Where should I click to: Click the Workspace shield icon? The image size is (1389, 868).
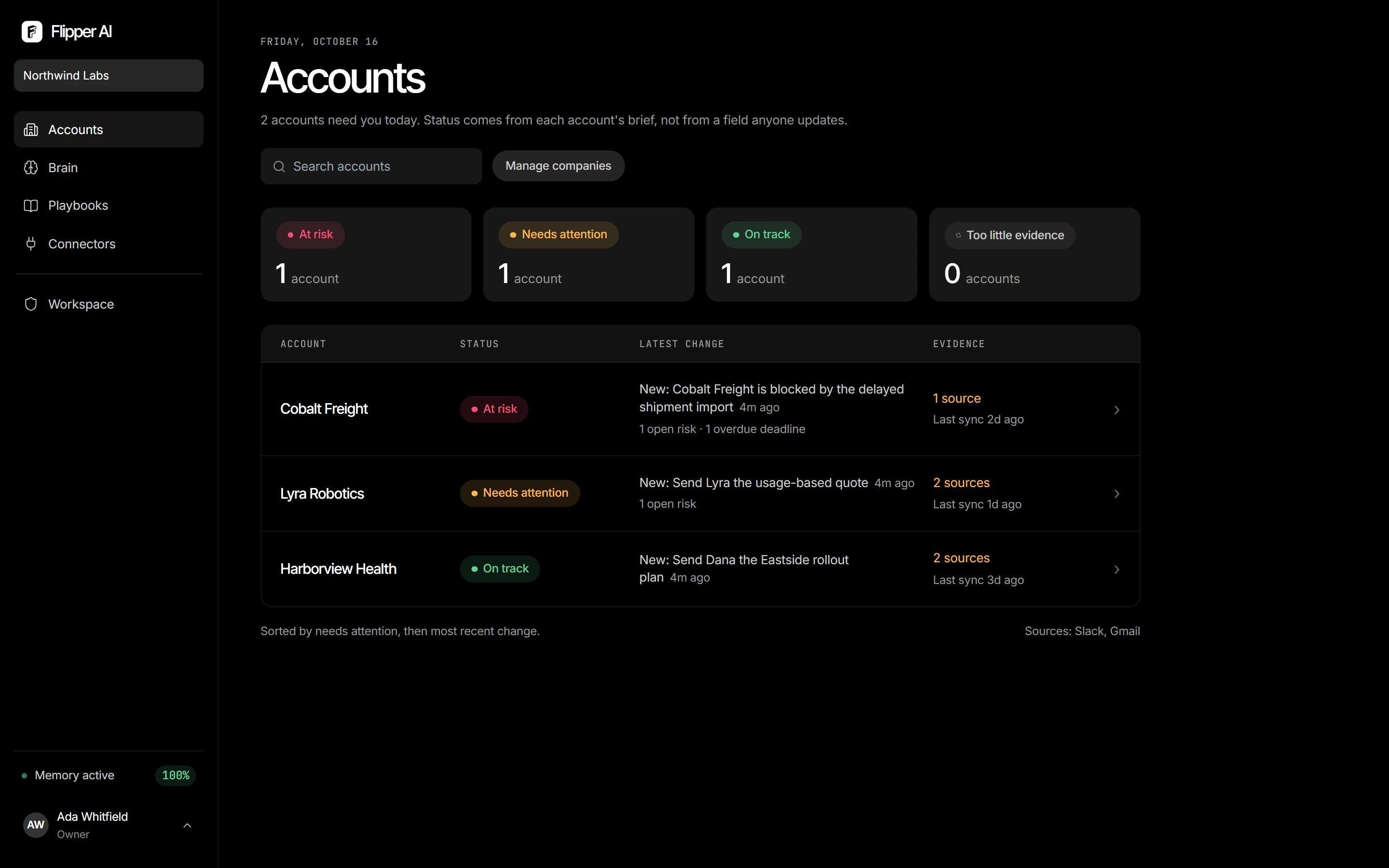pos(31,304)
